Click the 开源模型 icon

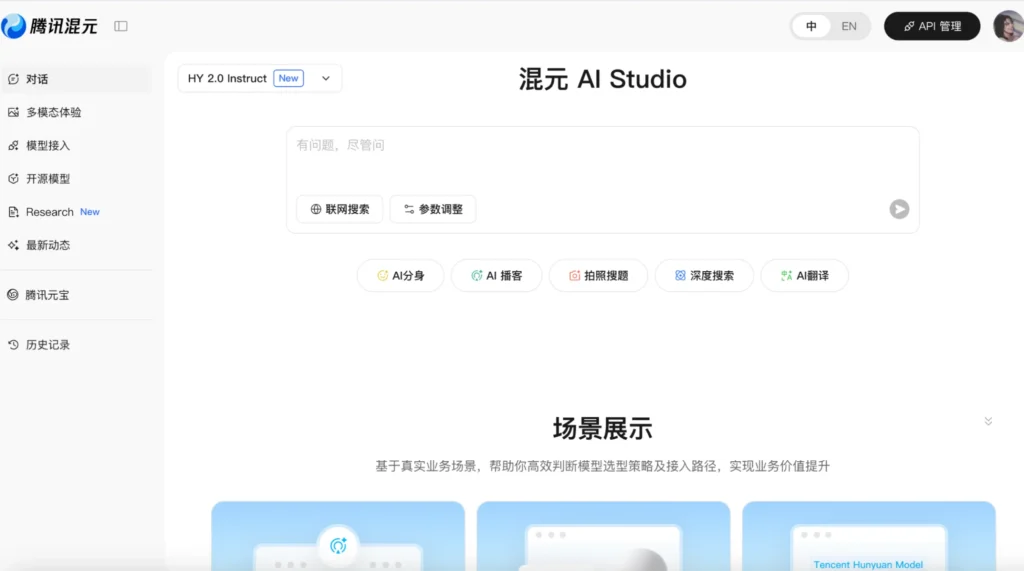tap(13, 178)
